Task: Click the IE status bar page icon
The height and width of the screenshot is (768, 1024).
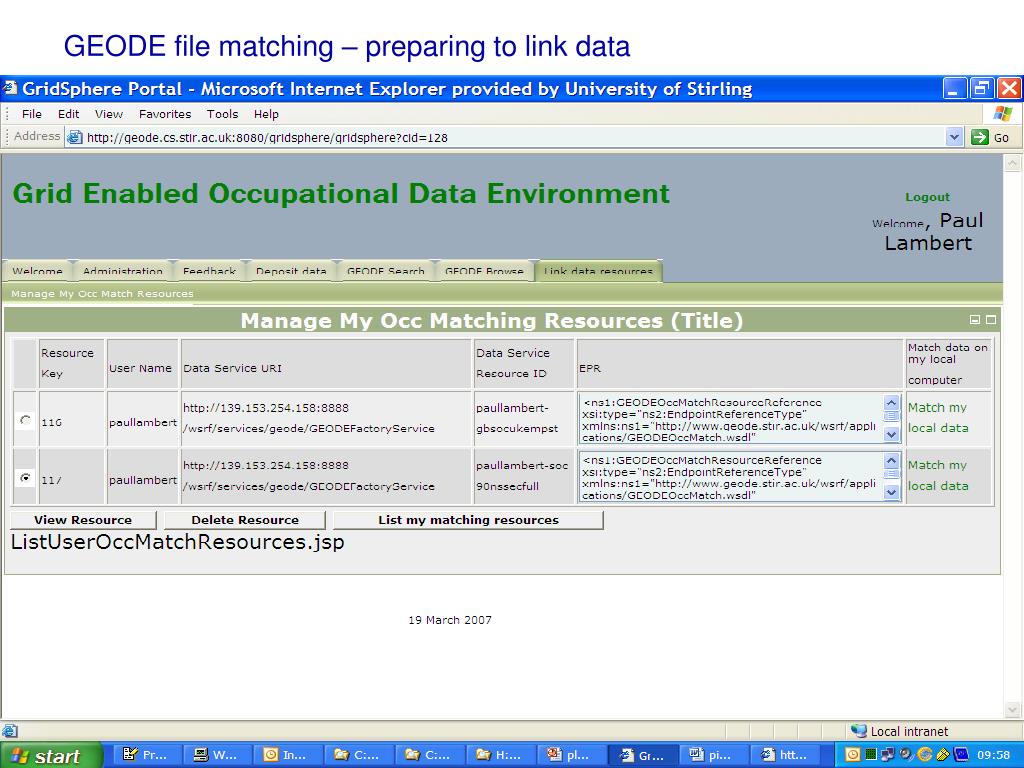Action: tap(10, 731)
